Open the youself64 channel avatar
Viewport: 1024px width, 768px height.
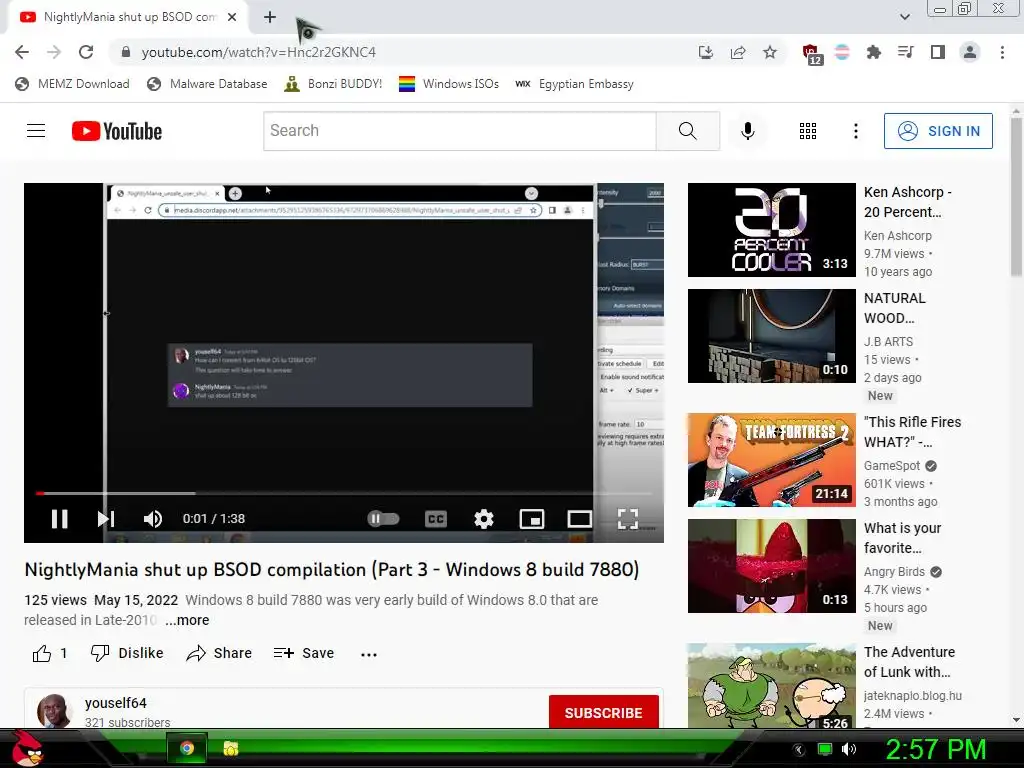[54, 711]
